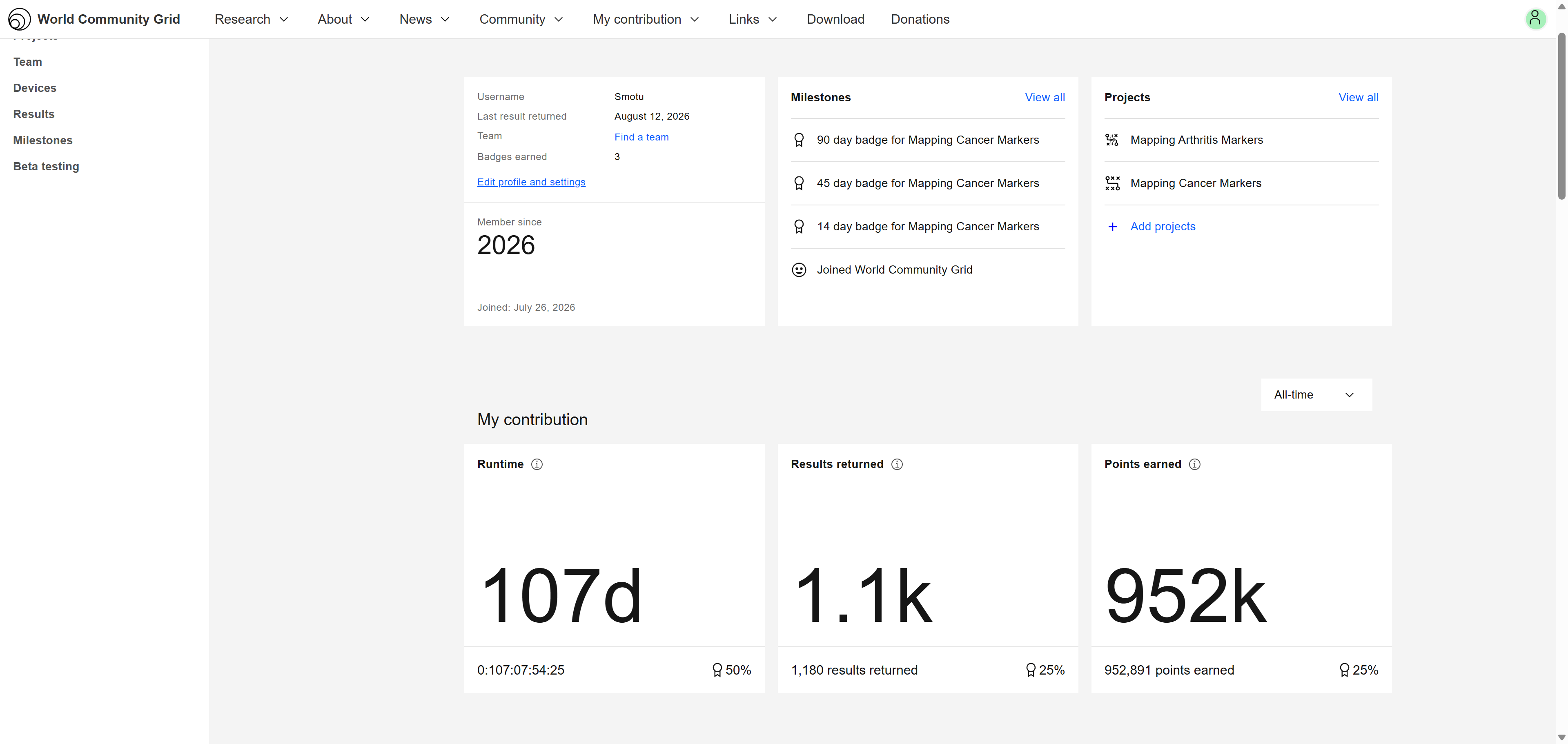Click the scrollbar down arrow

[1561, 737]
